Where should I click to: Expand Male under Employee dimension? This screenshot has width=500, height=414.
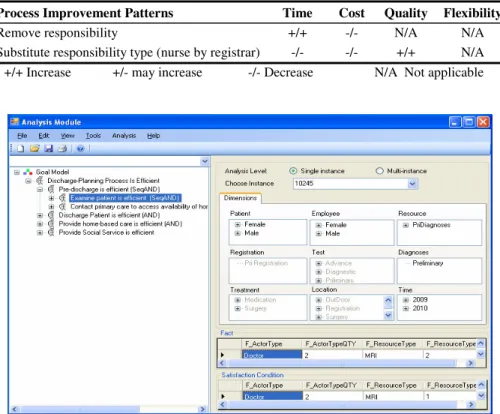click(x=319, y=234)
